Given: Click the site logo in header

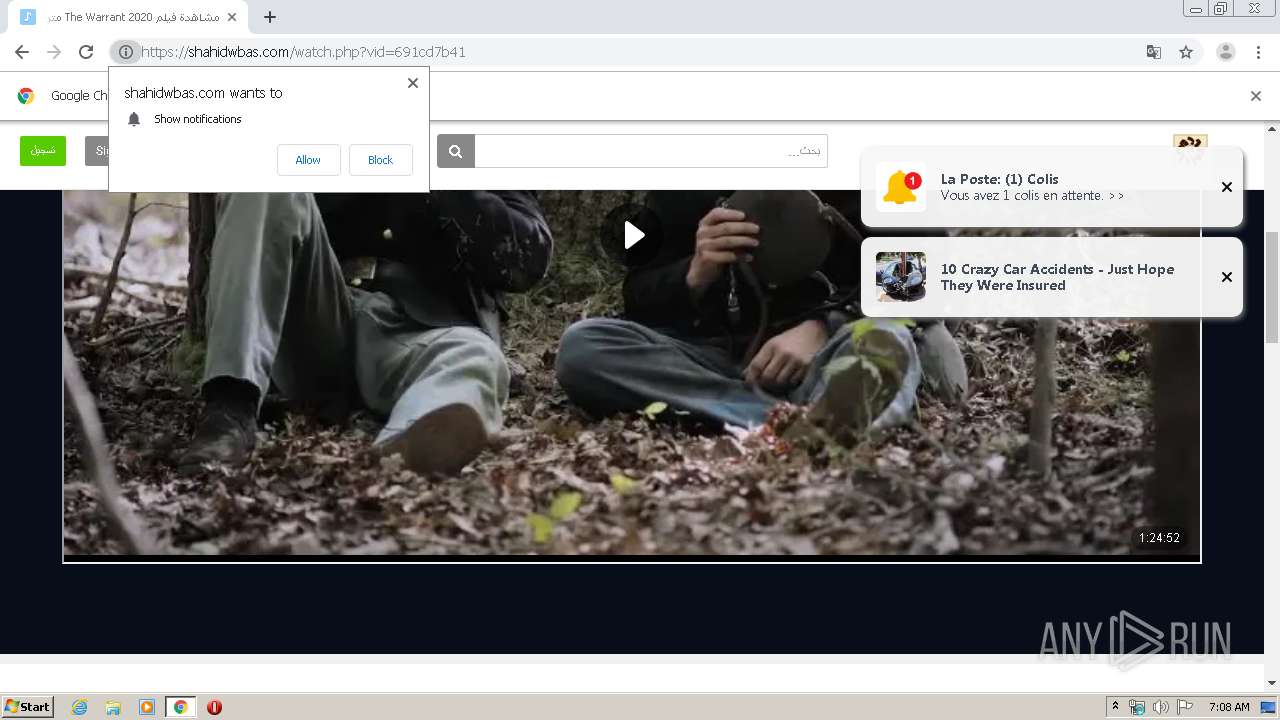Looking at the screenshot, I should point(1190,148).
